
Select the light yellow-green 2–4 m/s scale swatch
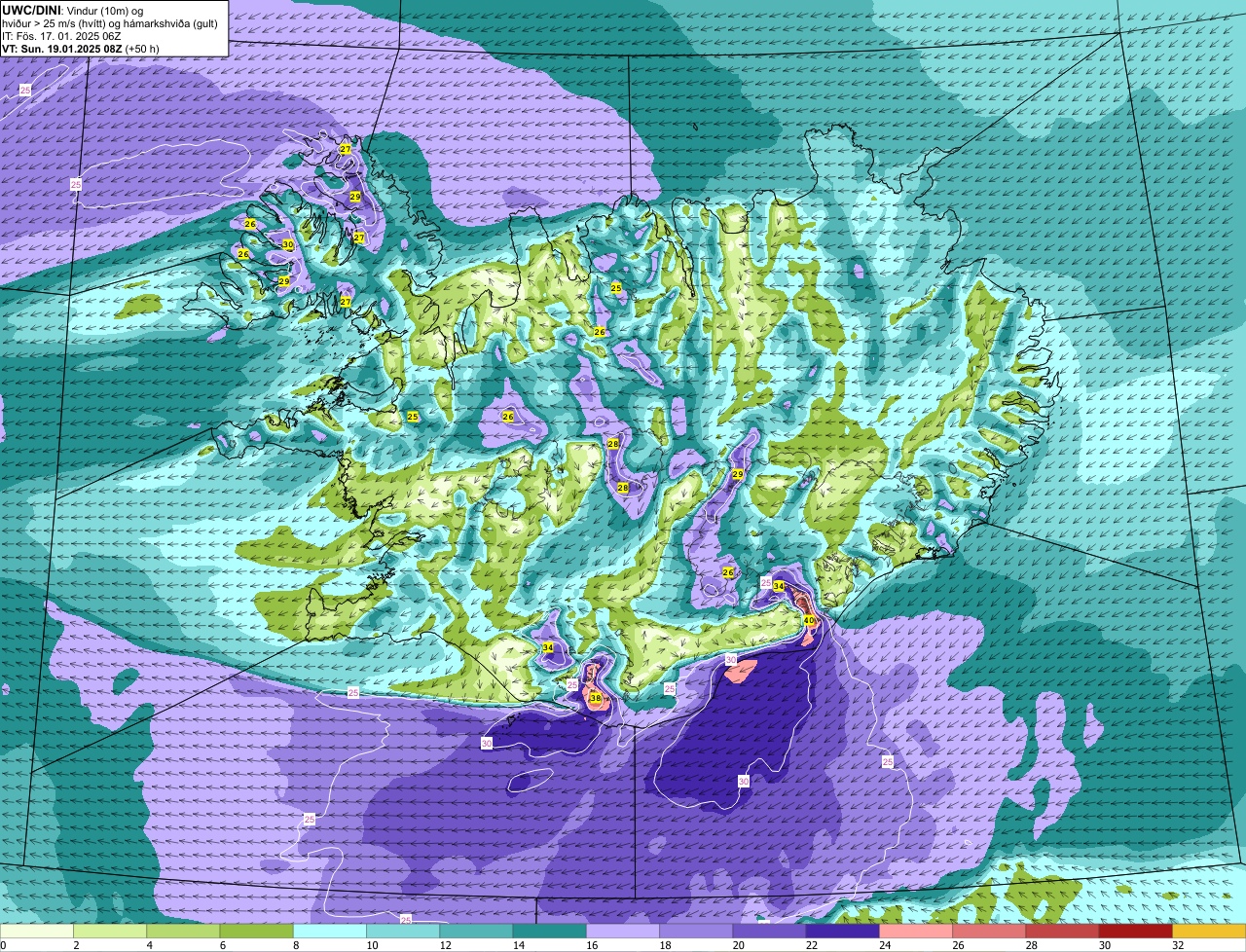click(110, 932)
